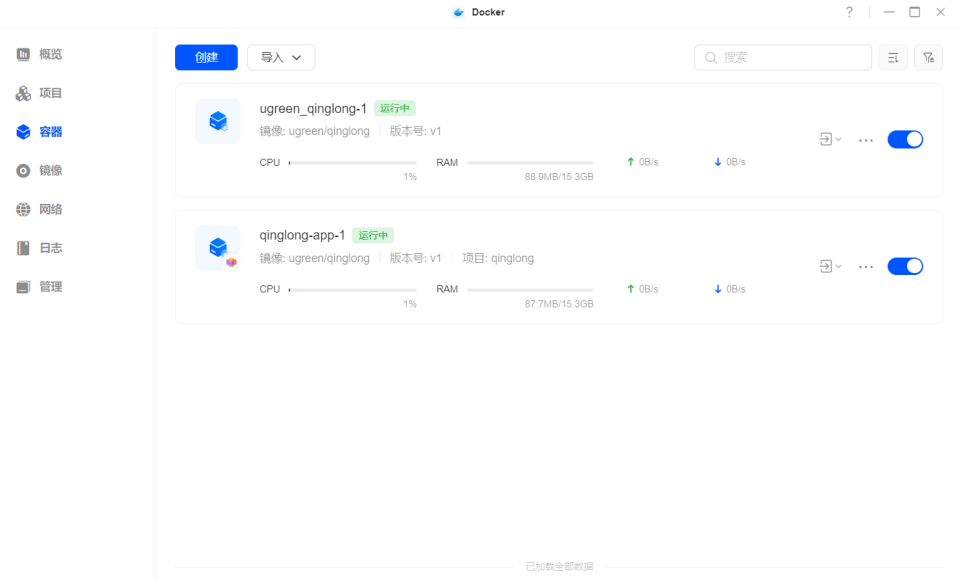The width and height of the screenshot is (960, 581).
Task: Toggle off the ugreen_qinglong-1 container switch
Action: (905, 140)
